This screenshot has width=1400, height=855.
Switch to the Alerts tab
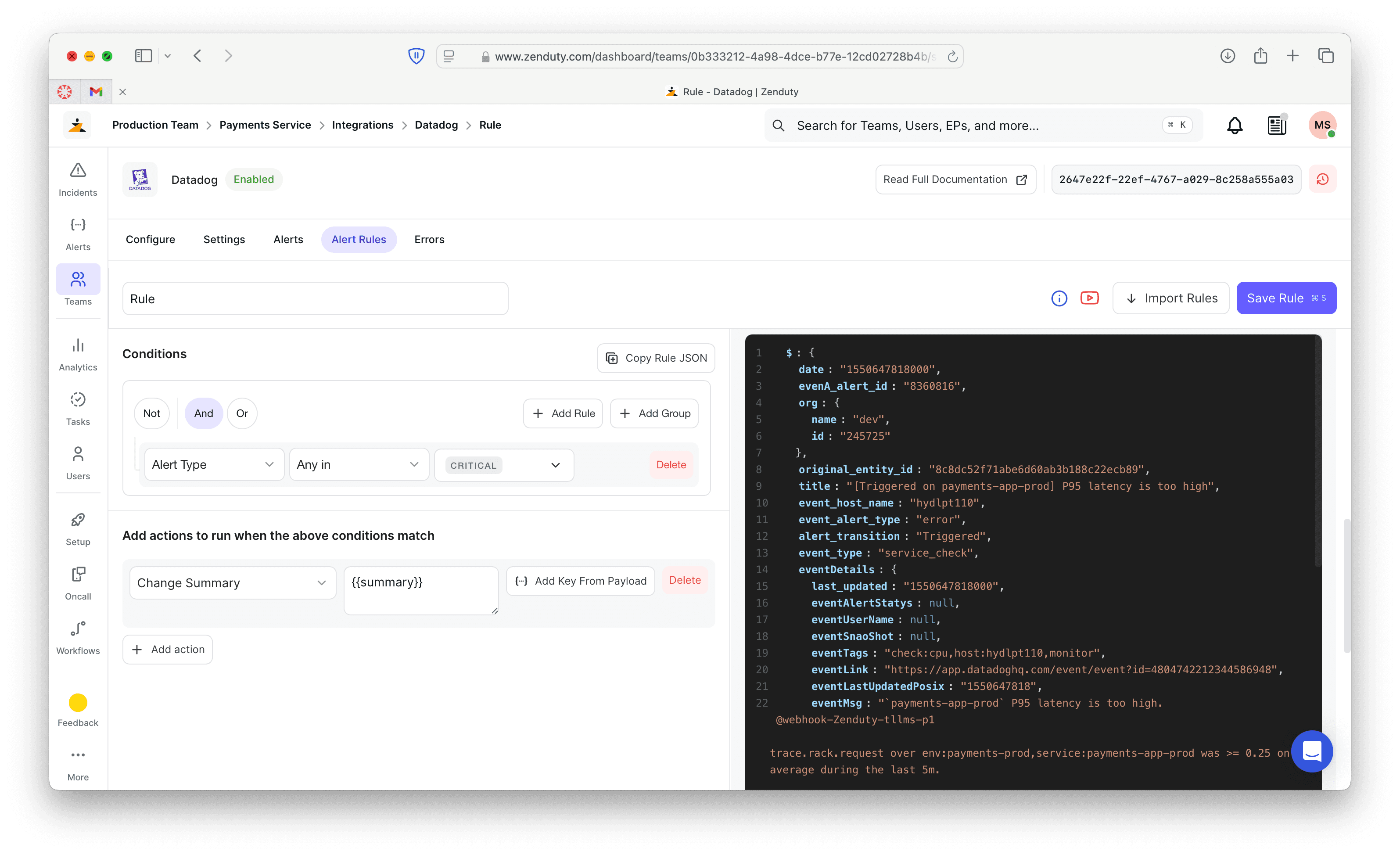(x=288, y=239)
